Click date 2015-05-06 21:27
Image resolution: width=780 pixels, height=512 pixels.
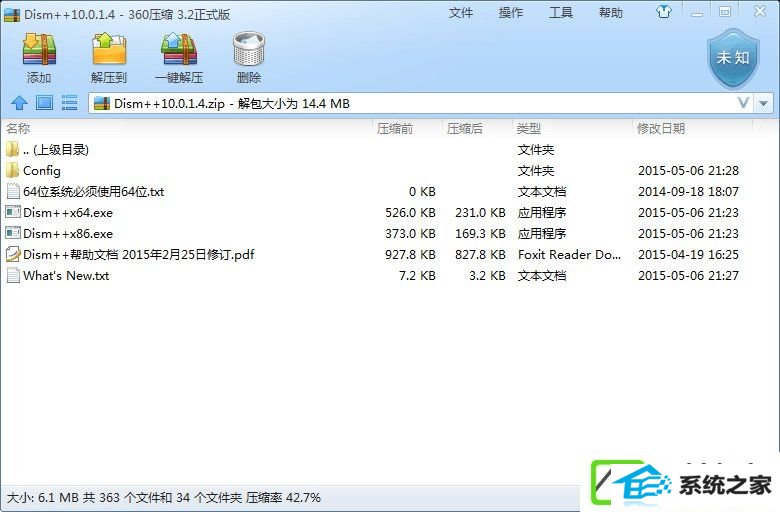(x=688, y=275)
